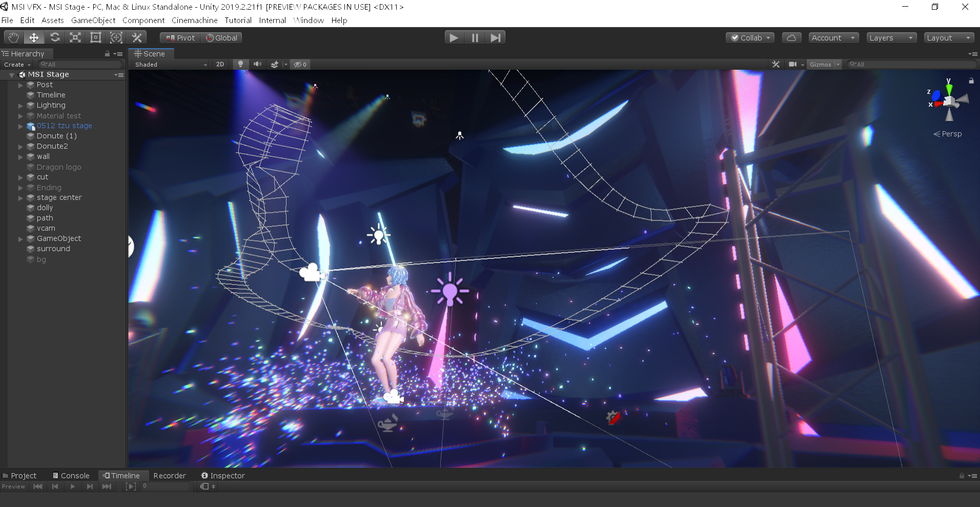The width and height of the screenshot is (980, 507).
Task: Expand the Donute2 object
Action: coord(21,146)
